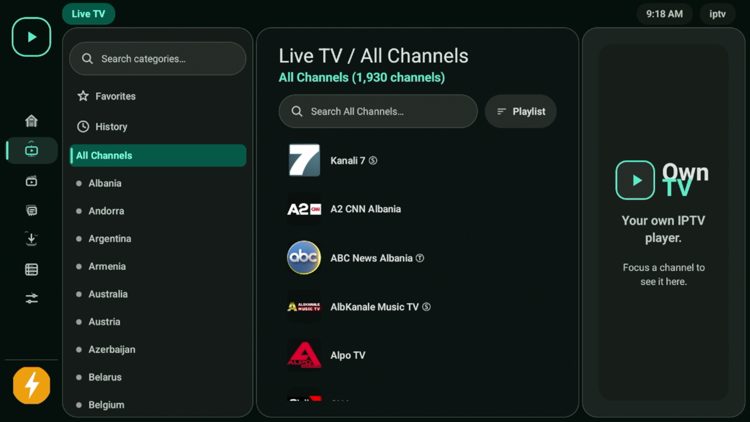Click the magnifier icon in channel search
The image size is (750, 422).
click(297, 111)
